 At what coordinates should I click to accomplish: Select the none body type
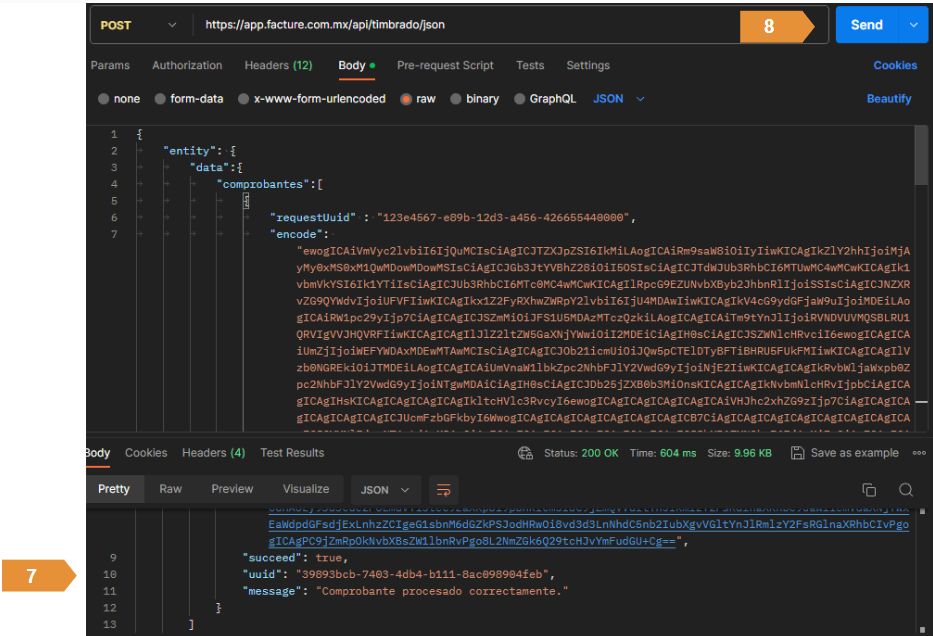coord(104,99)
